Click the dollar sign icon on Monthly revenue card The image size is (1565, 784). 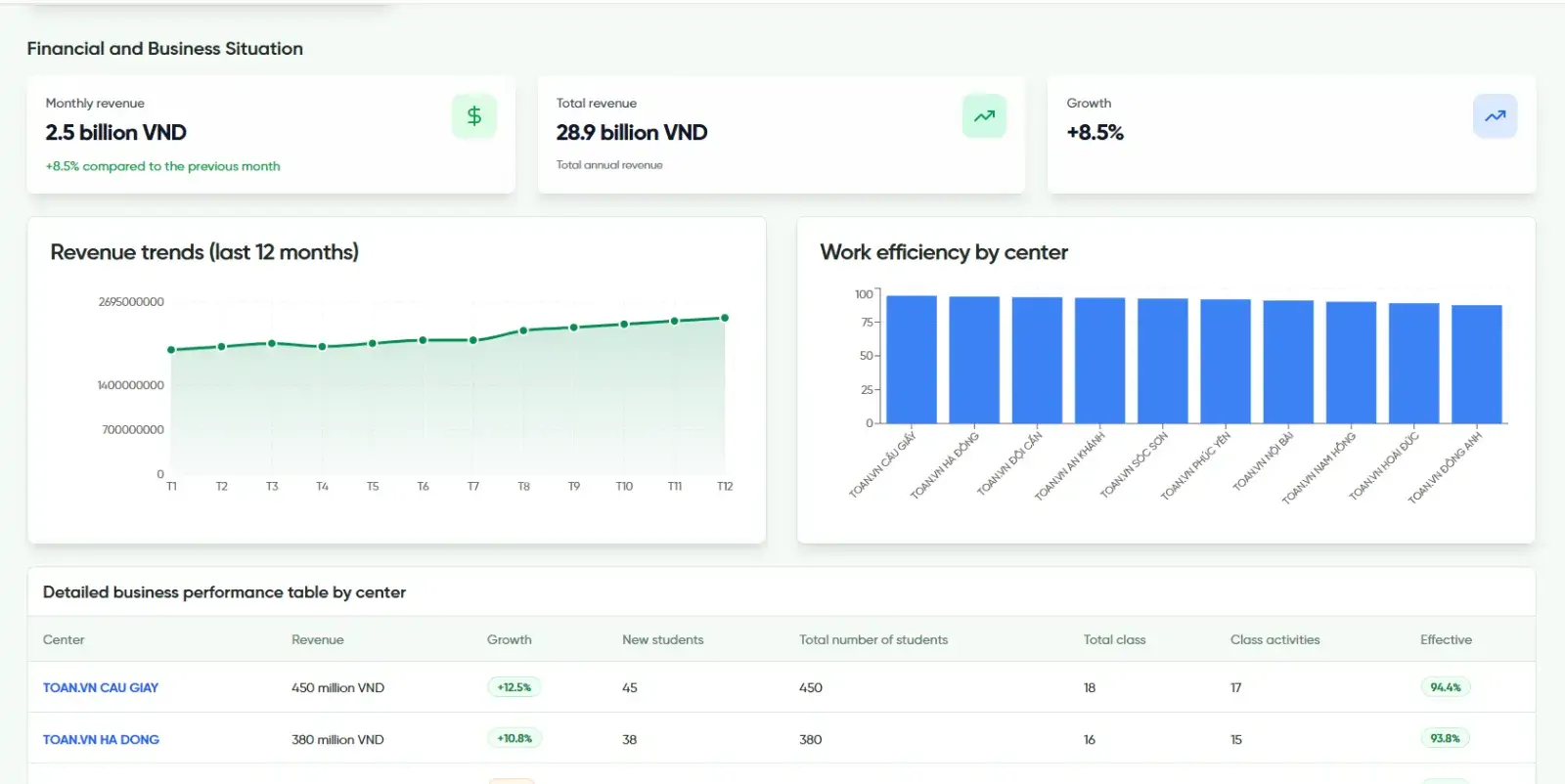click(474, 116)
